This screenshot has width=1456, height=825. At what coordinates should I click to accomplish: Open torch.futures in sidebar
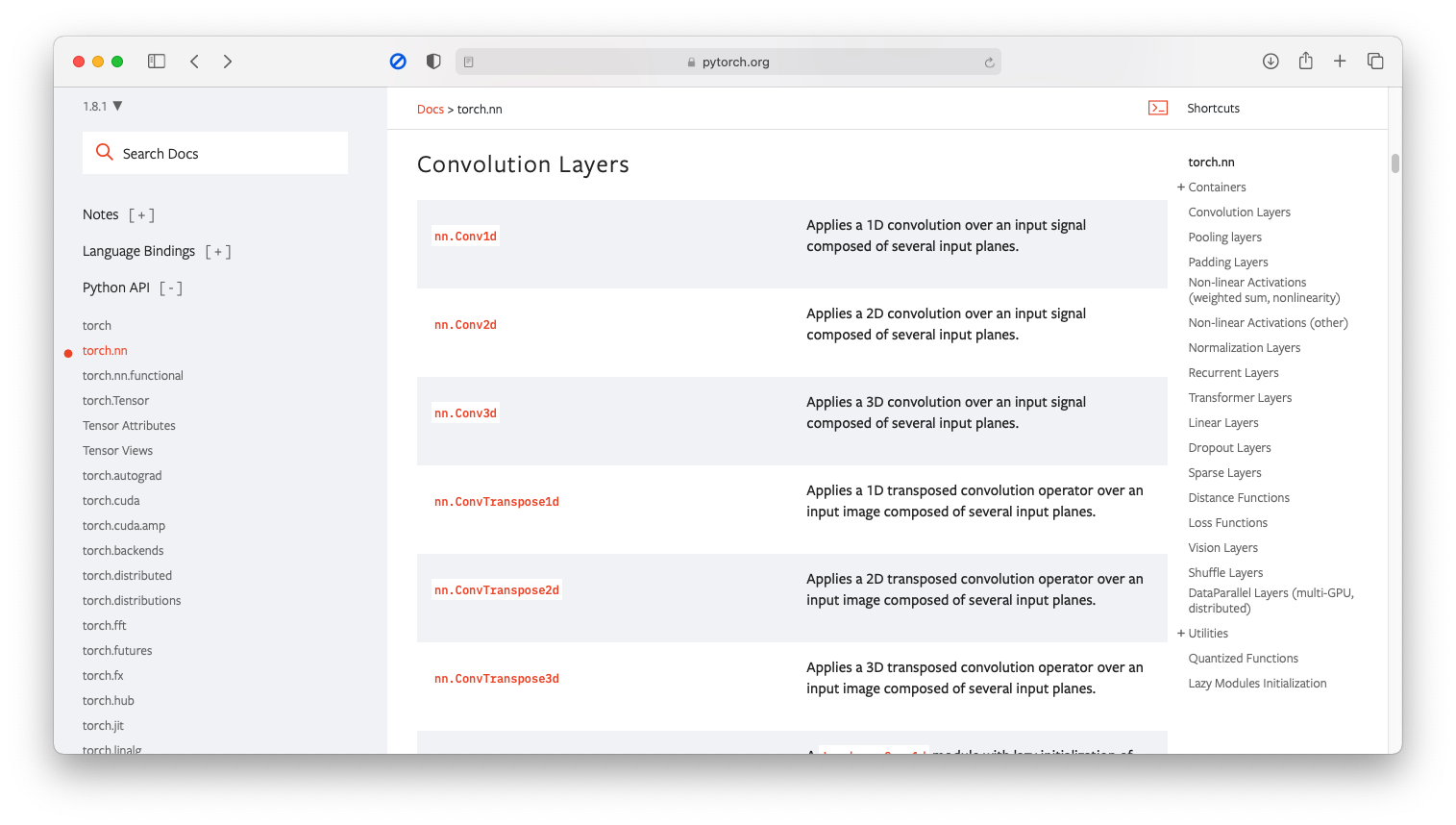tap(117, 651)
